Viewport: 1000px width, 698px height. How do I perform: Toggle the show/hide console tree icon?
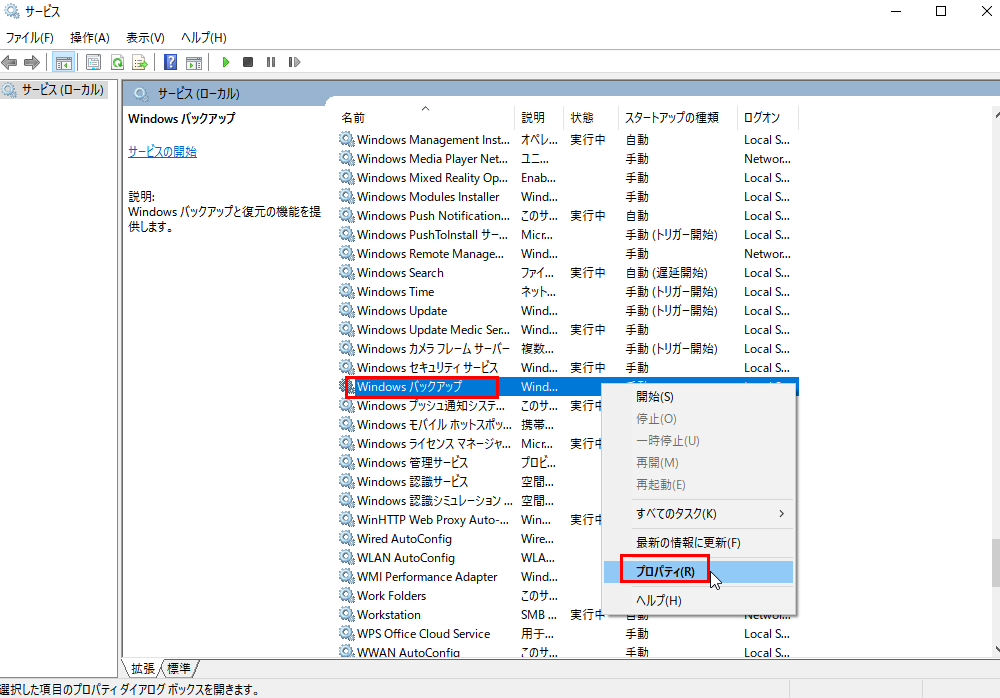[63, 62]
